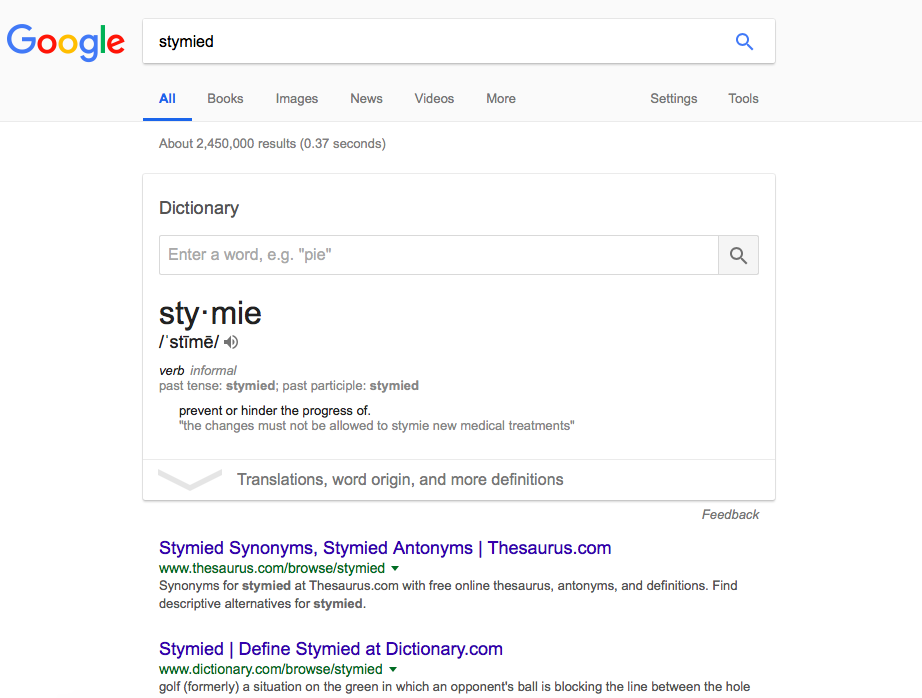The width and height of the screenshot is (922, 698).
Task: Click the Feedback link below the dictionary
Action: click(730, 514)
